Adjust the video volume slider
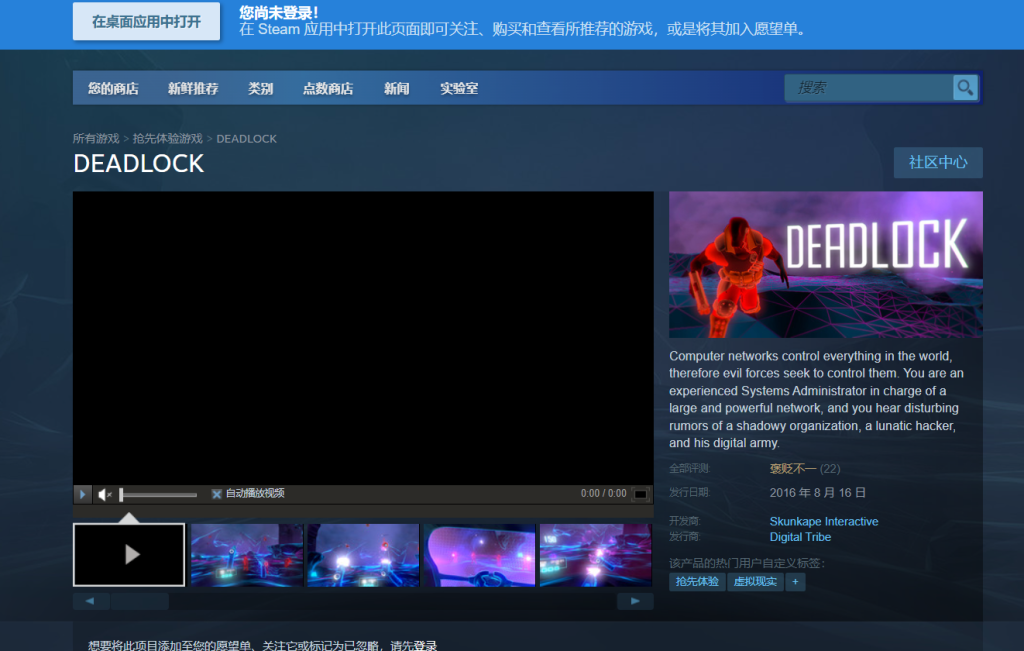 coord(158,495)
